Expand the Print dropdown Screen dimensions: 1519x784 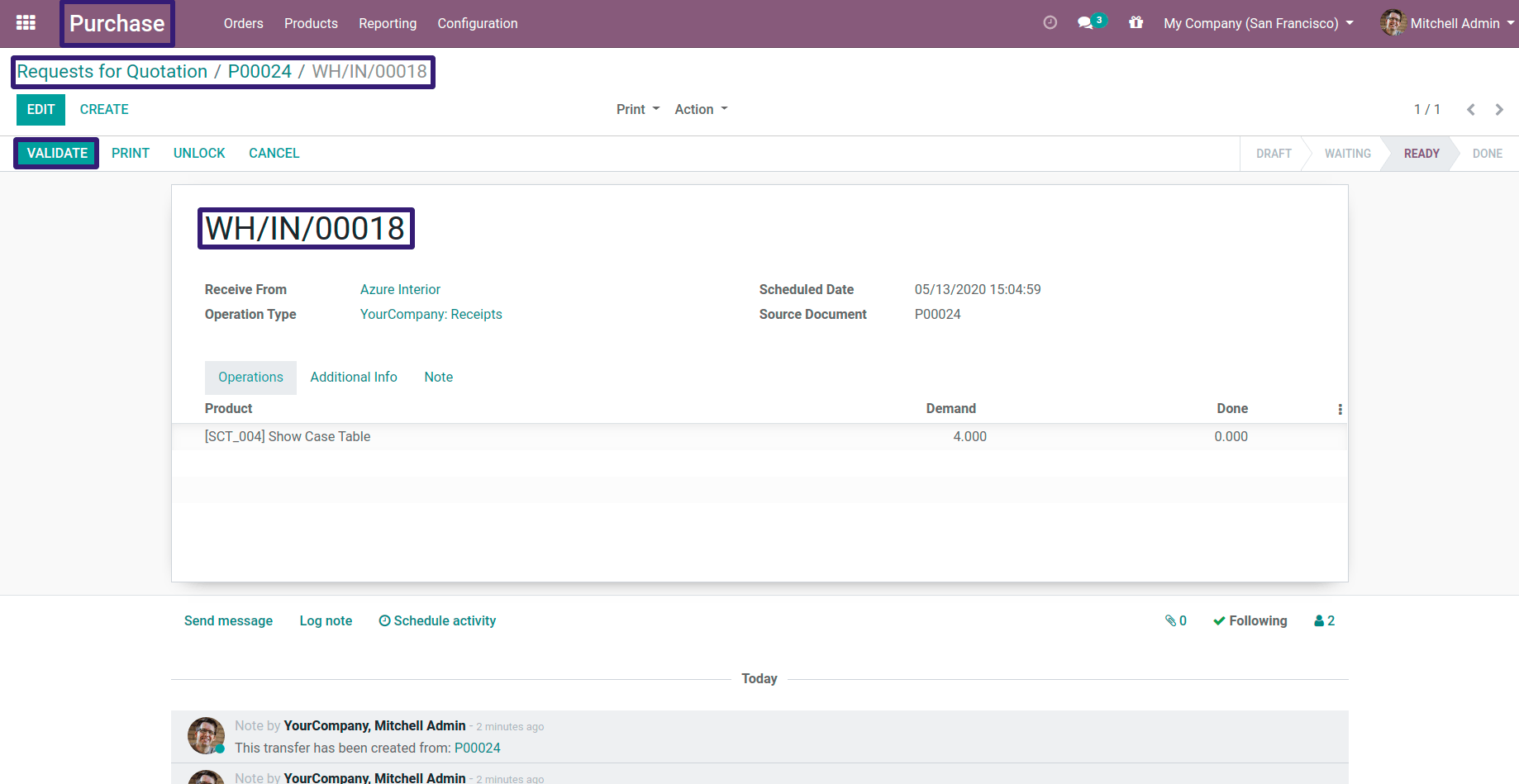pos(638,109)
